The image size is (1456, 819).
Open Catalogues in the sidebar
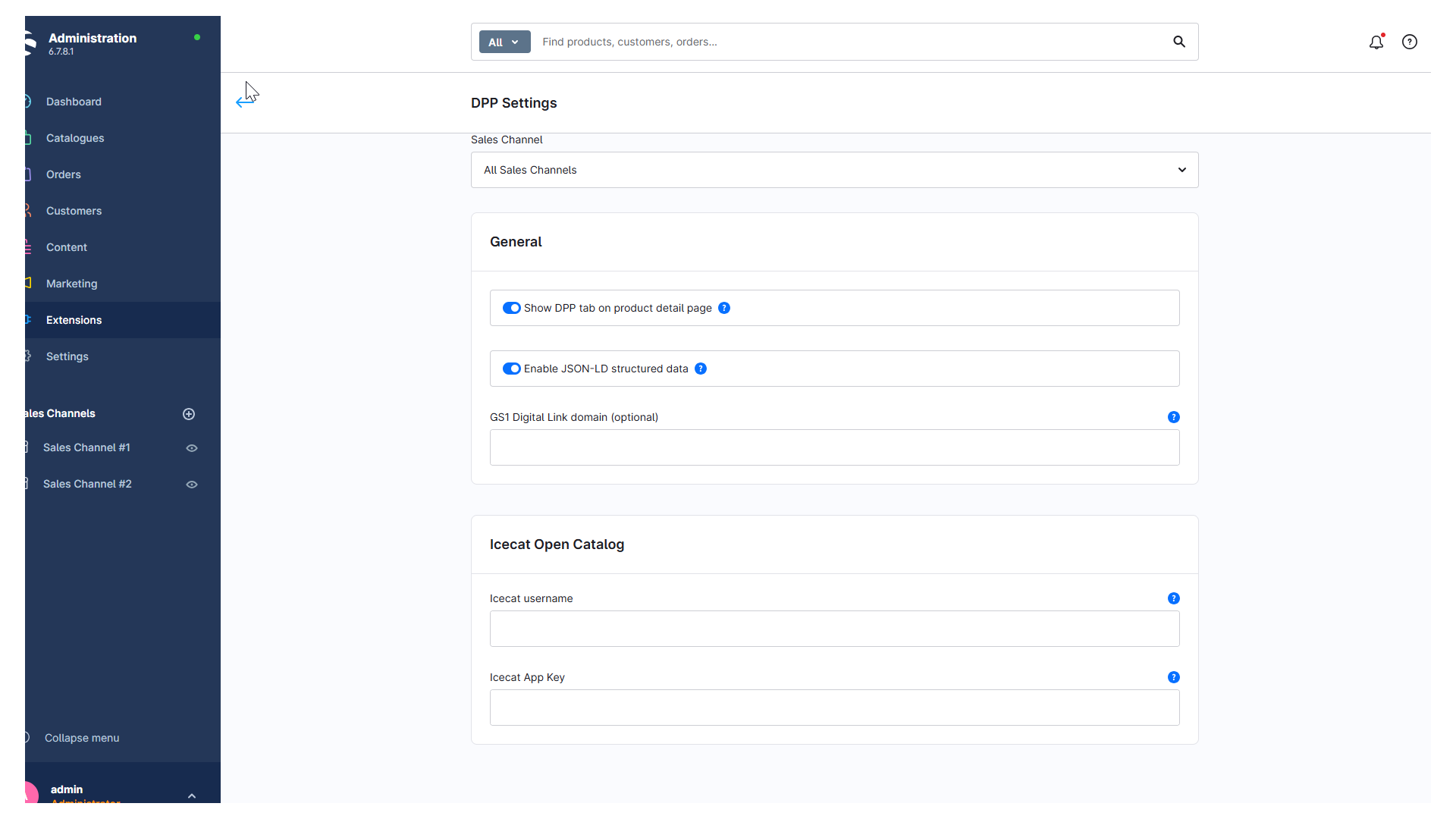pos(123,138)
